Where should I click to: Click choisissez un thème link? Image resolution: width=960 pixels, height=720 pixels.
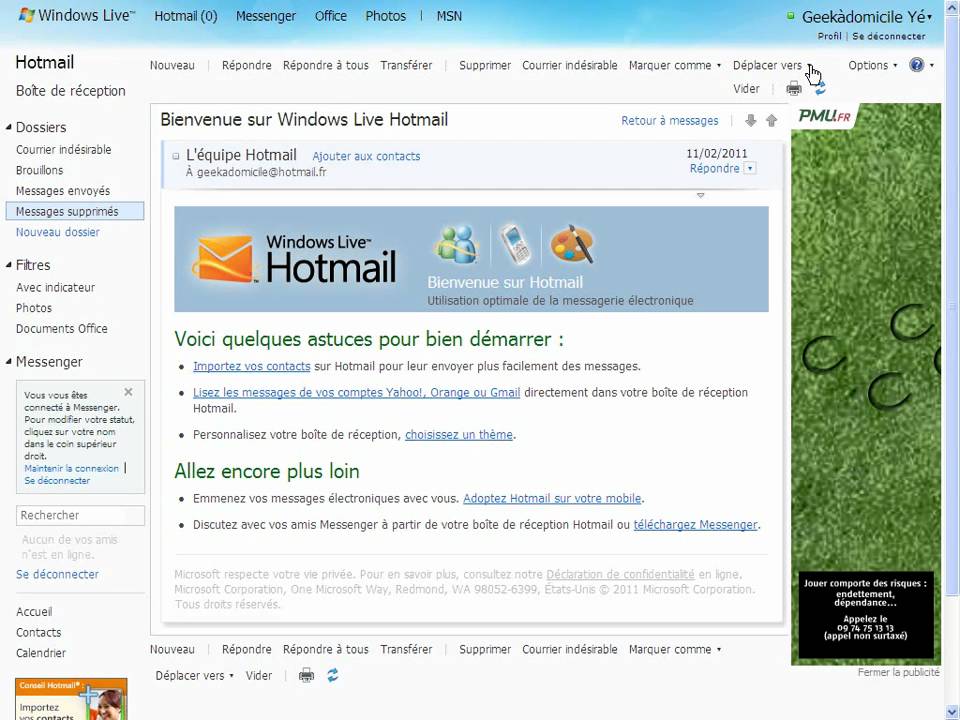pos(459,435)
